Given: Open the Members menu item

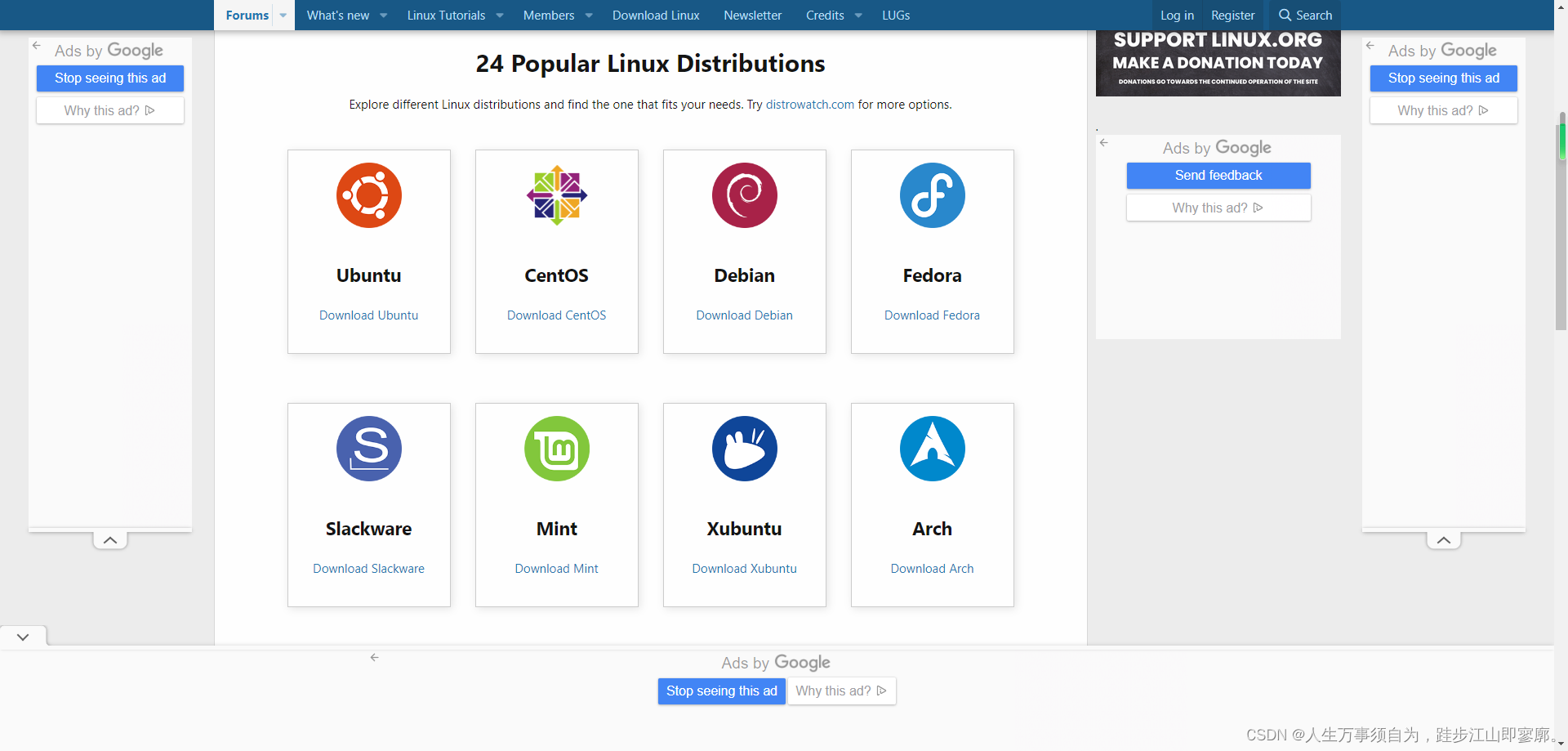Looking at the screenshot, I should point(549,16).
